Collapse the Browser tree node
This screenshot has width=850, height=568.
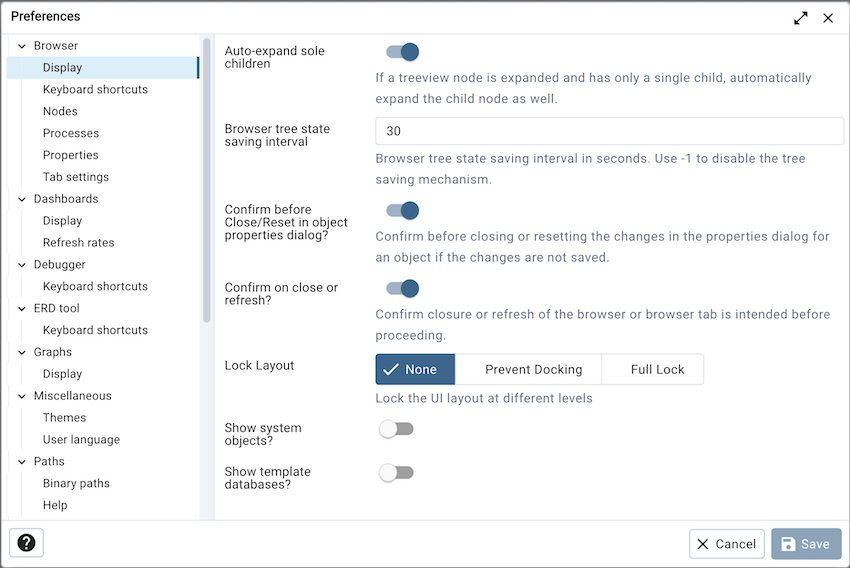21,46
